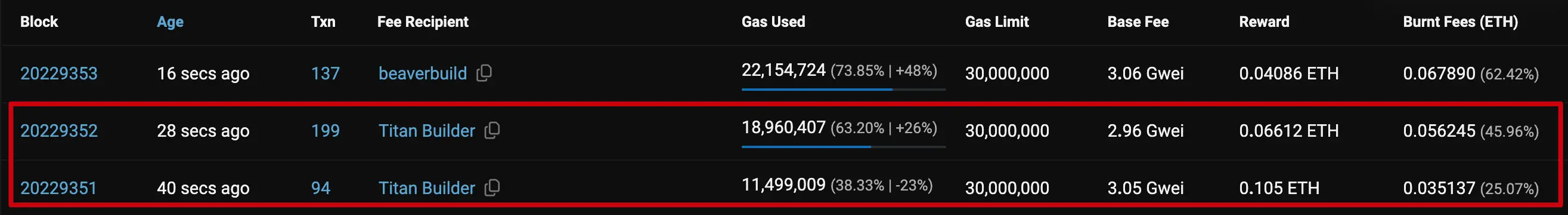The height and width of the screenshot is (215, 1568).
Task: Select the Fee Recipient column header
Action: click(423, 21)
